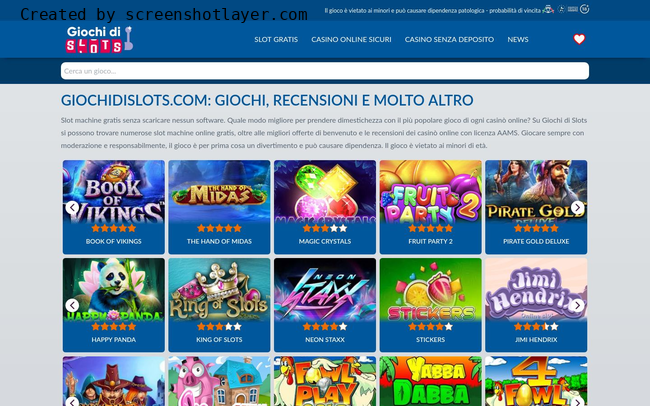
Task: Open the Fruit Party 2 game thumbnail
Action: pos(431,192)
